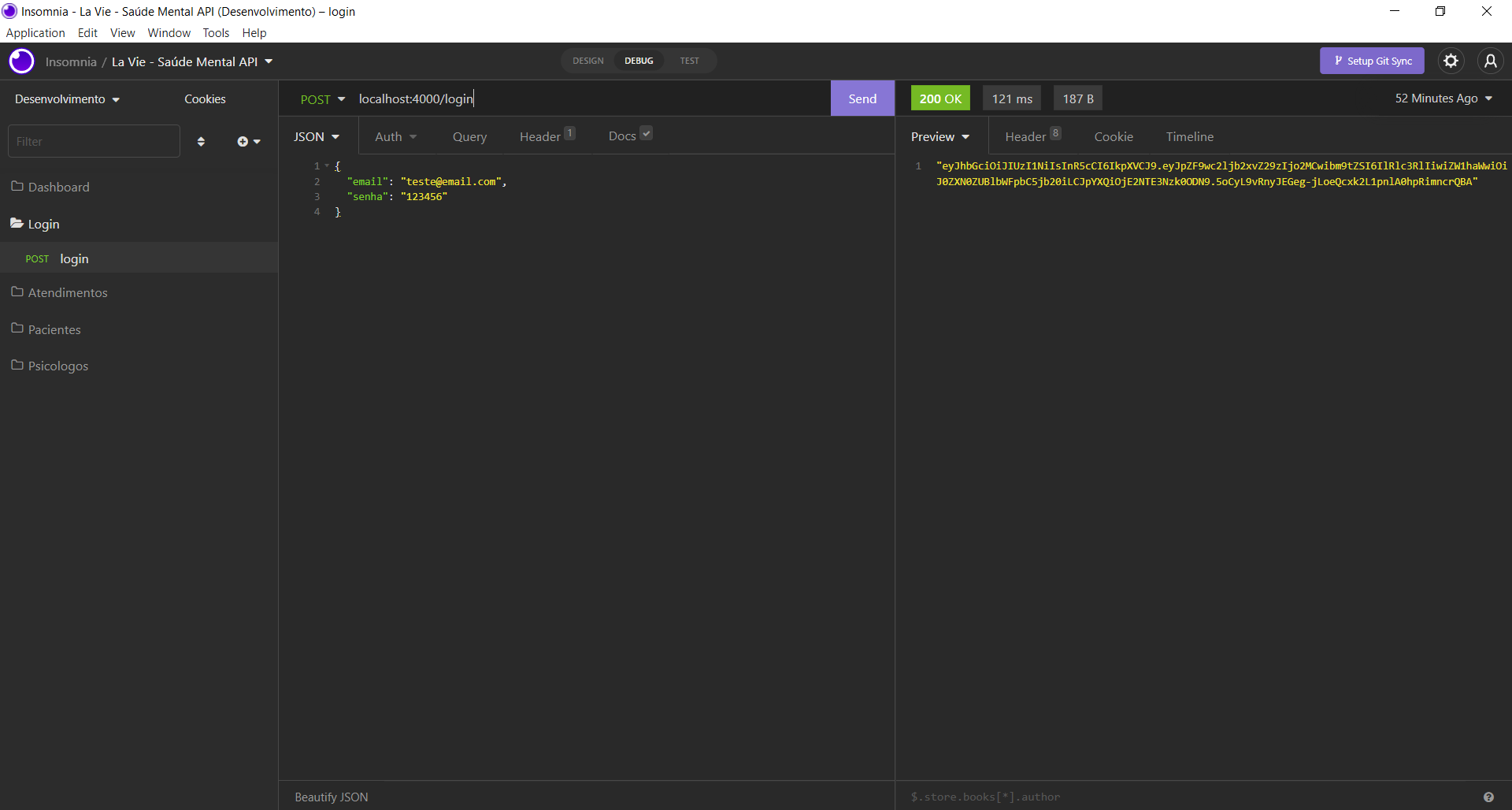The height and width of the screenshot is (810, 1512).
Task: Click the sort arrows icon in sidebar
Action: pos(201,142)
